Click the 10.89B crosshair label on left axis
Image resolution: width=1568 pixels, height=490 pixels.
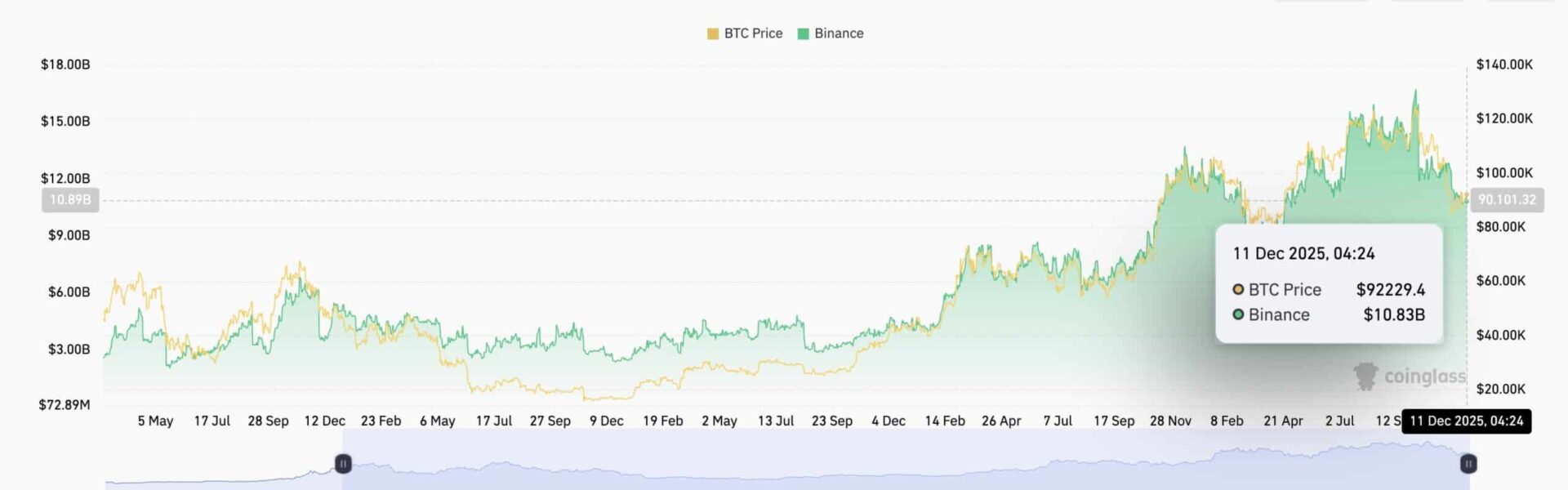70,200
